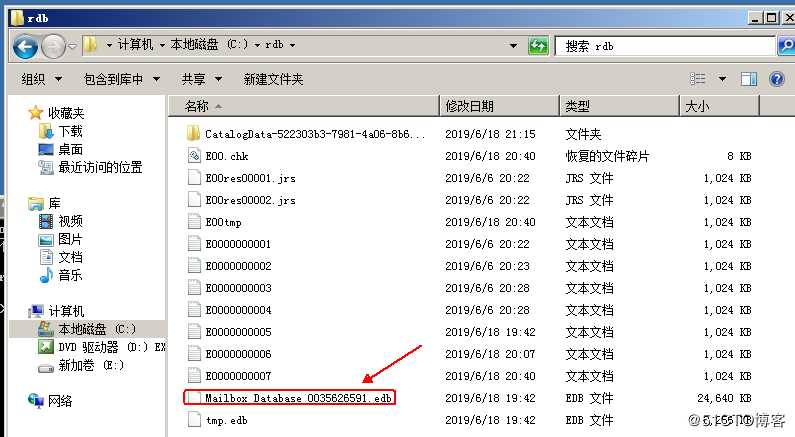Screen dimensions: 795x437
Task: Click date 2019/6/18 21:15 cell
Action: [490, 134]
